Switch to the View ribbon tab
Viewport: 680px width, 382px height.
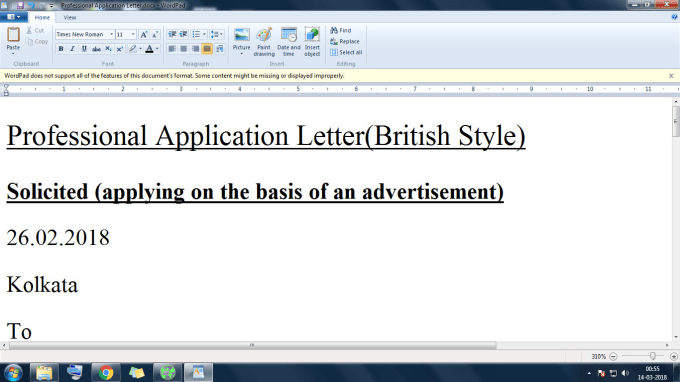(70, 17)
